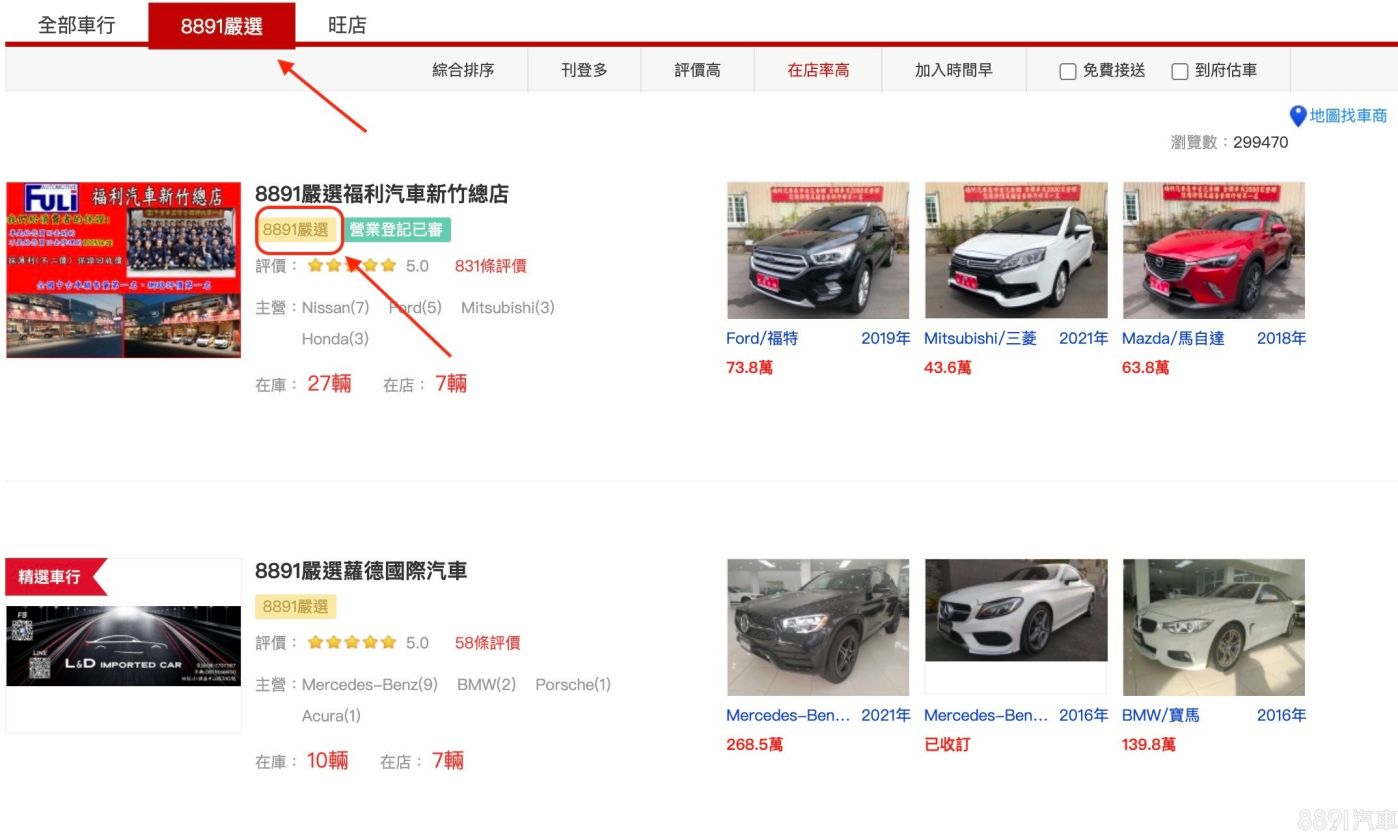Click the 8891嚴選 badge under 福利汽車新竹總店
Screen dimensions: 1398x832
click(296, 230)
